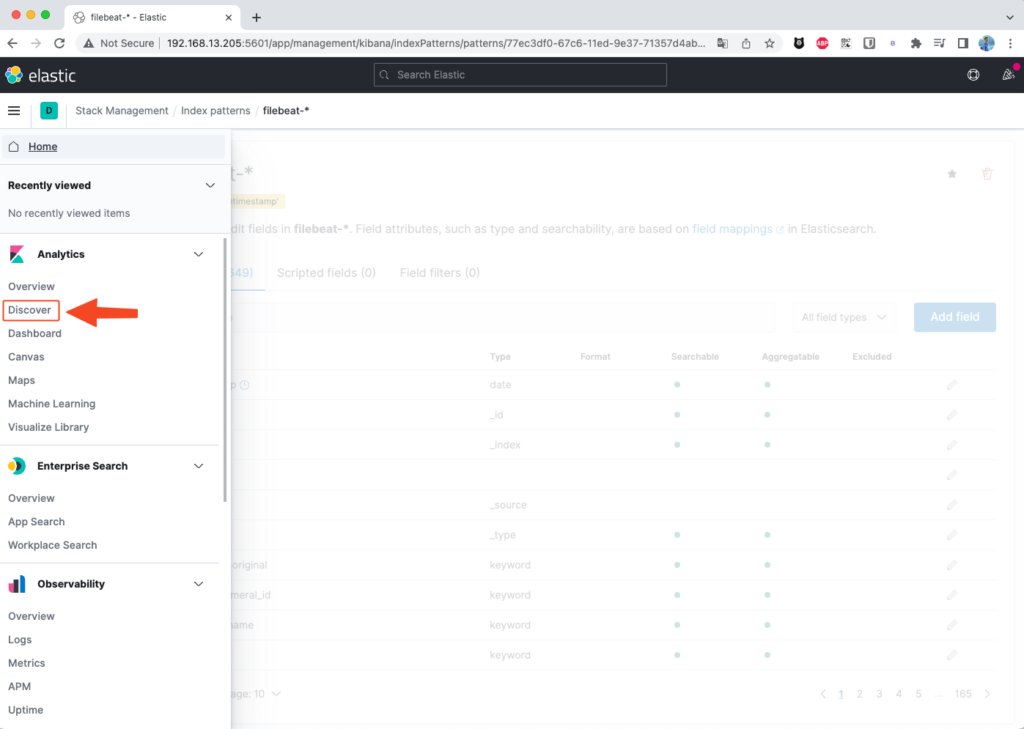Collapse the Observability section chevron
Image resolution: width=1024 pixels, height=729 pixels.
point(199,584)
